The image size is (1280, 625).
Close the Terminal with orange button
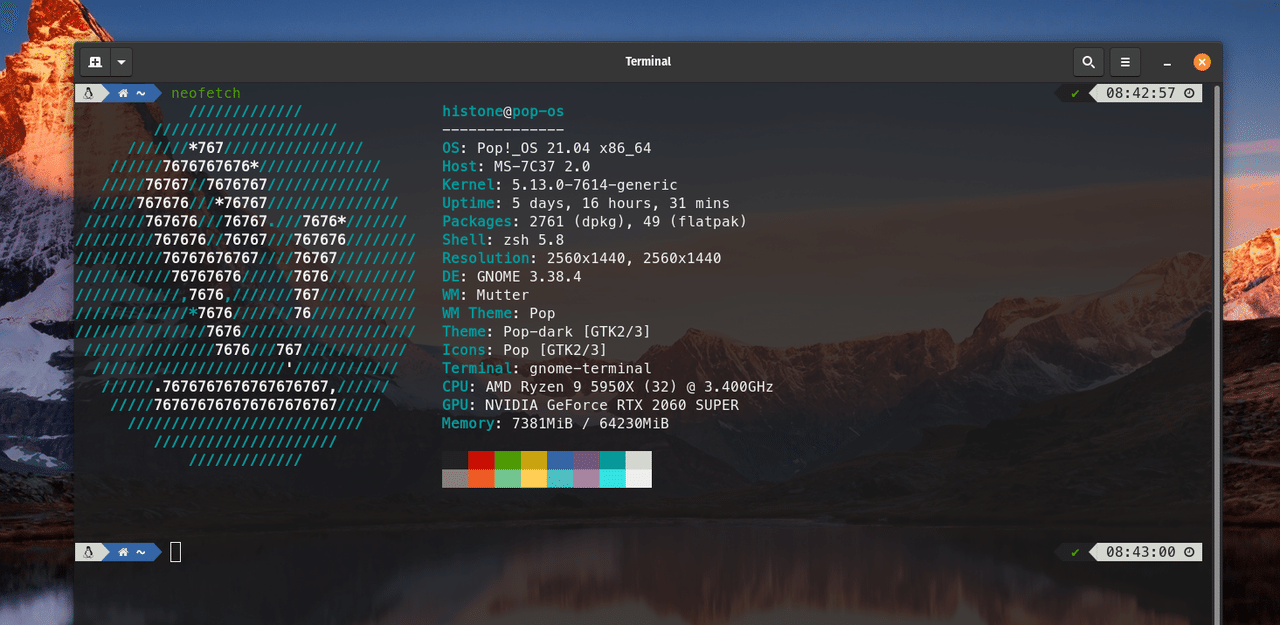coord(1202,62)
